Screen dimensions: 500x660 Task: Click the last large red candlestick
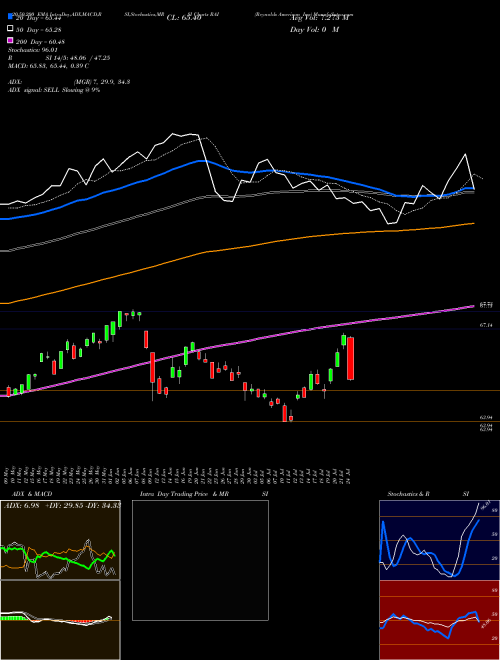[350, 358]
